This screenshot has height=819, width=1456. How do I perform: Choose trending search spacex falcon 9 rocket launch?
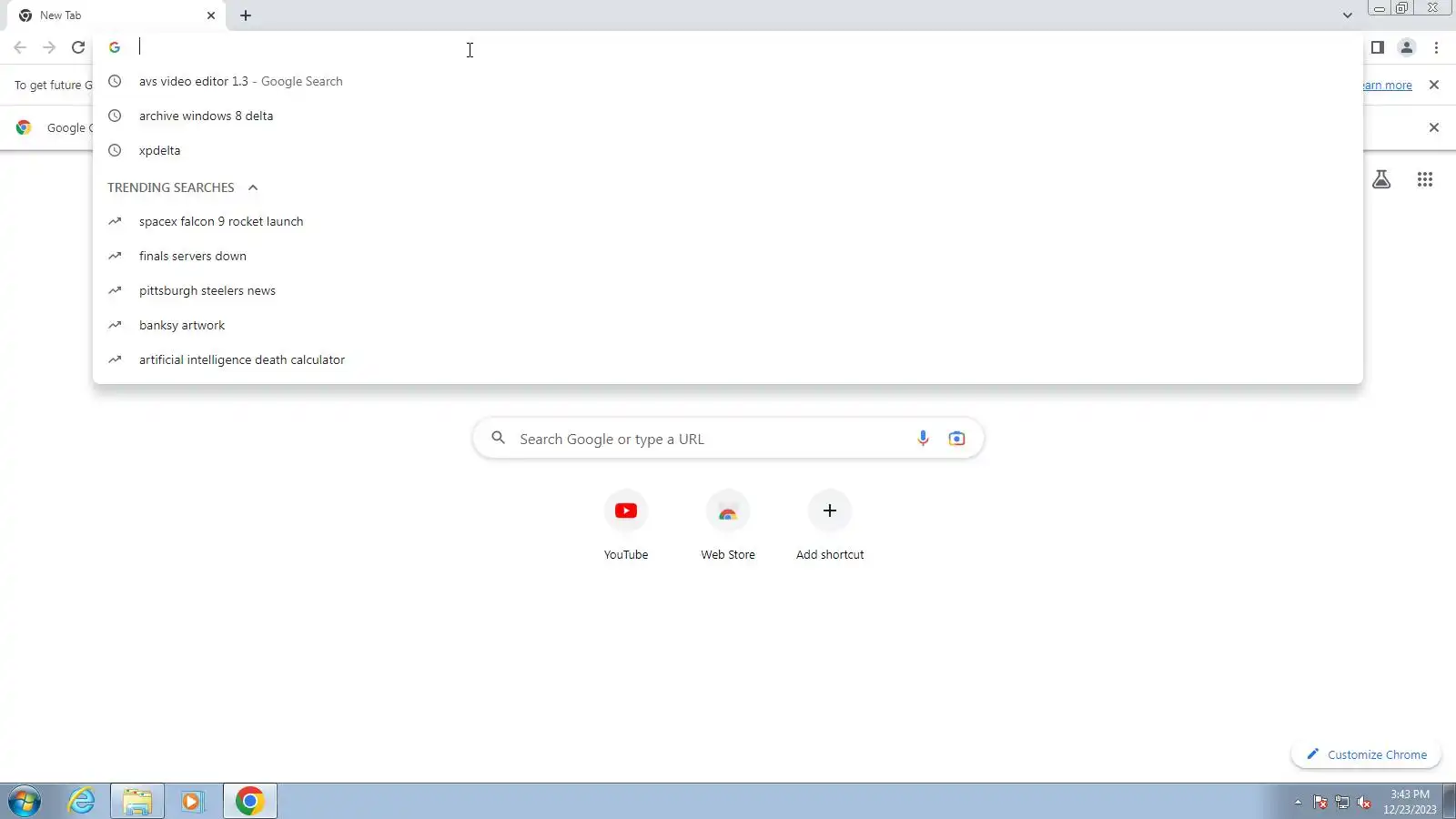pyautogui.click(x=728, y=221)
